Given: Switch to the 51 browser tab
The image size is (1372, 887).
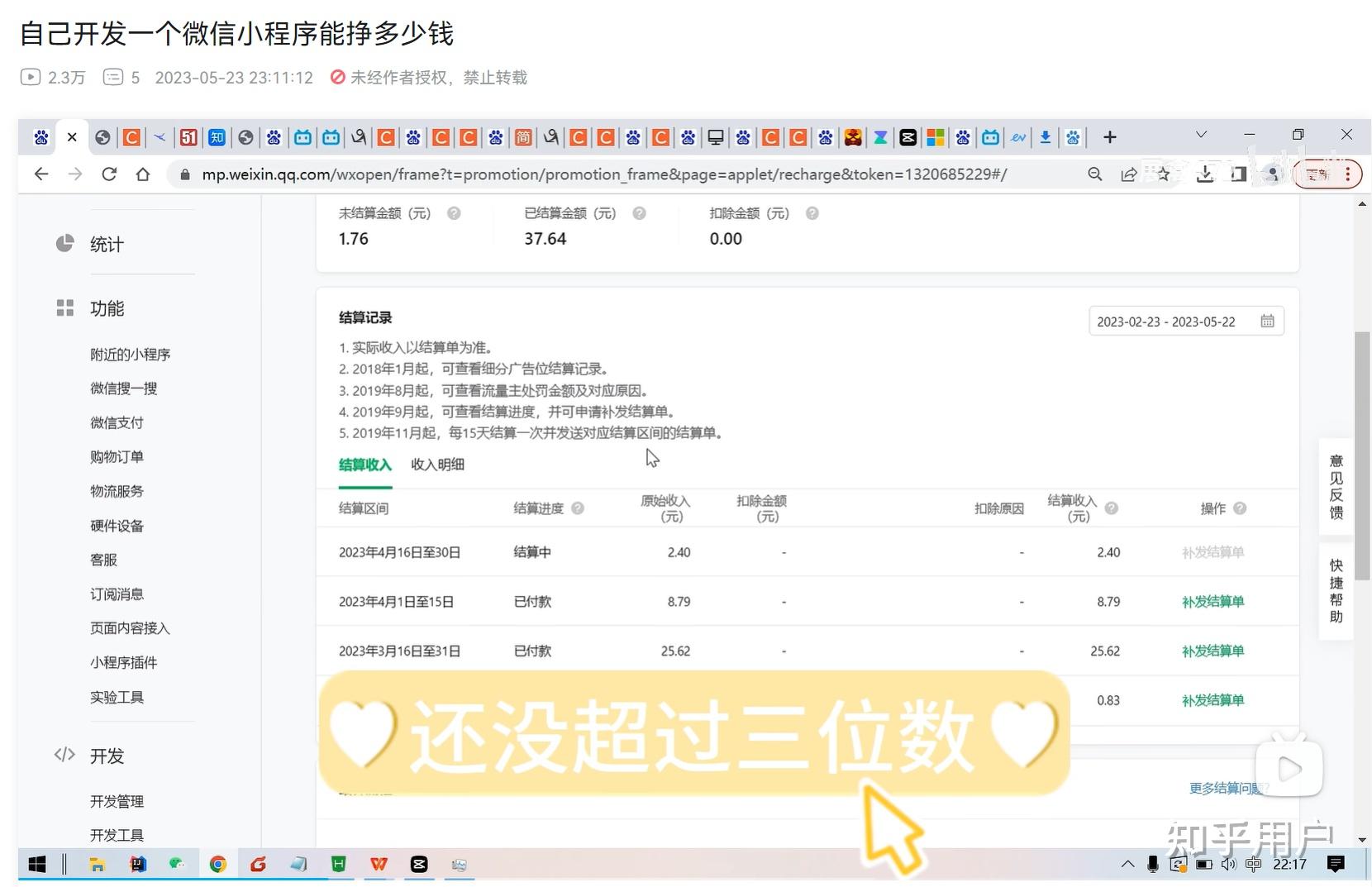Looking at the screenshot, I should click(x=188, y=137).
